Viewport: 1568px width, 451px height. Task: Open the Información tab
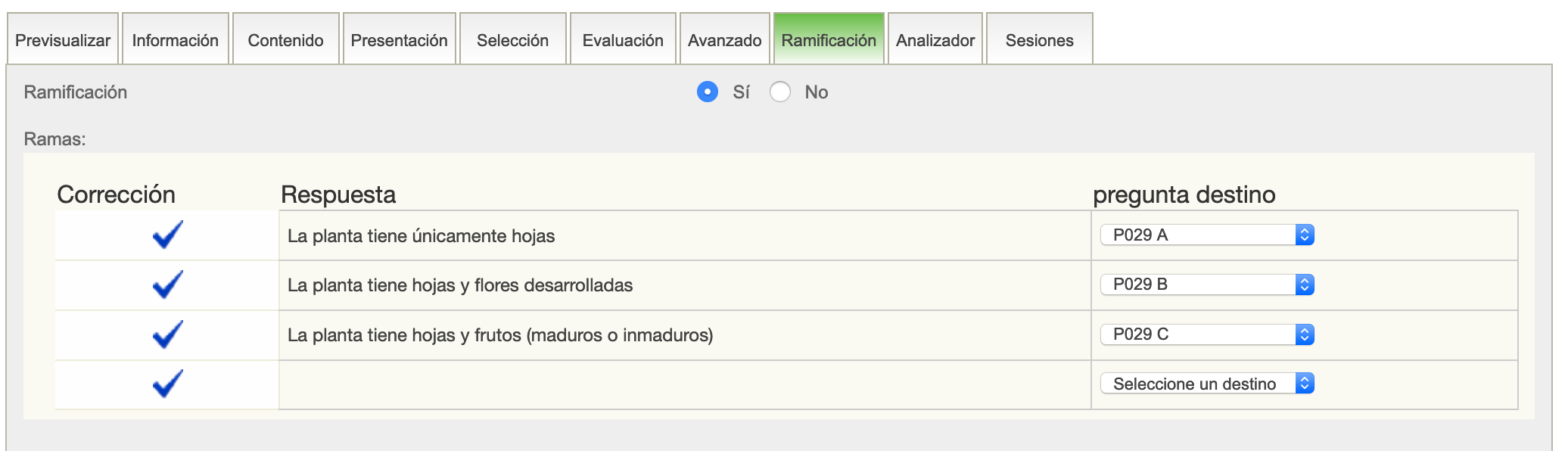[x=175, y=40]
